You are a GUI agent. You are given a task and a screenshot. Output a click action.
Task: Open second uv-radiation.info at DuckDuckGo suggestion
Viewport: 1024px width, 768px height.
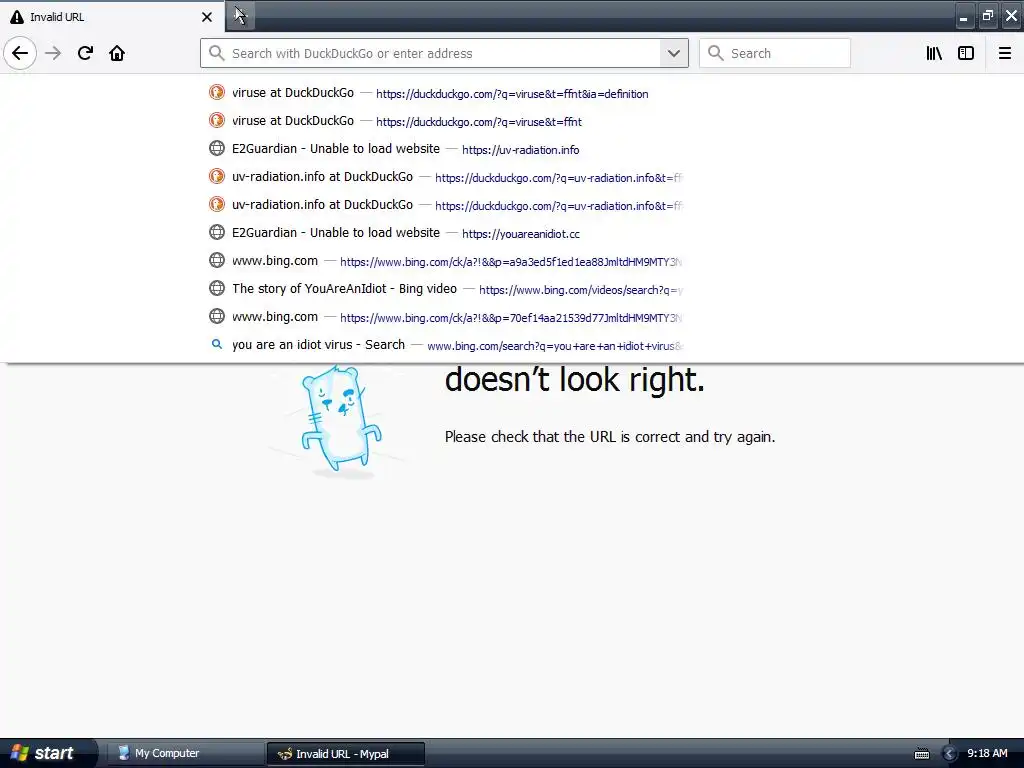click(x=445, y=205)
